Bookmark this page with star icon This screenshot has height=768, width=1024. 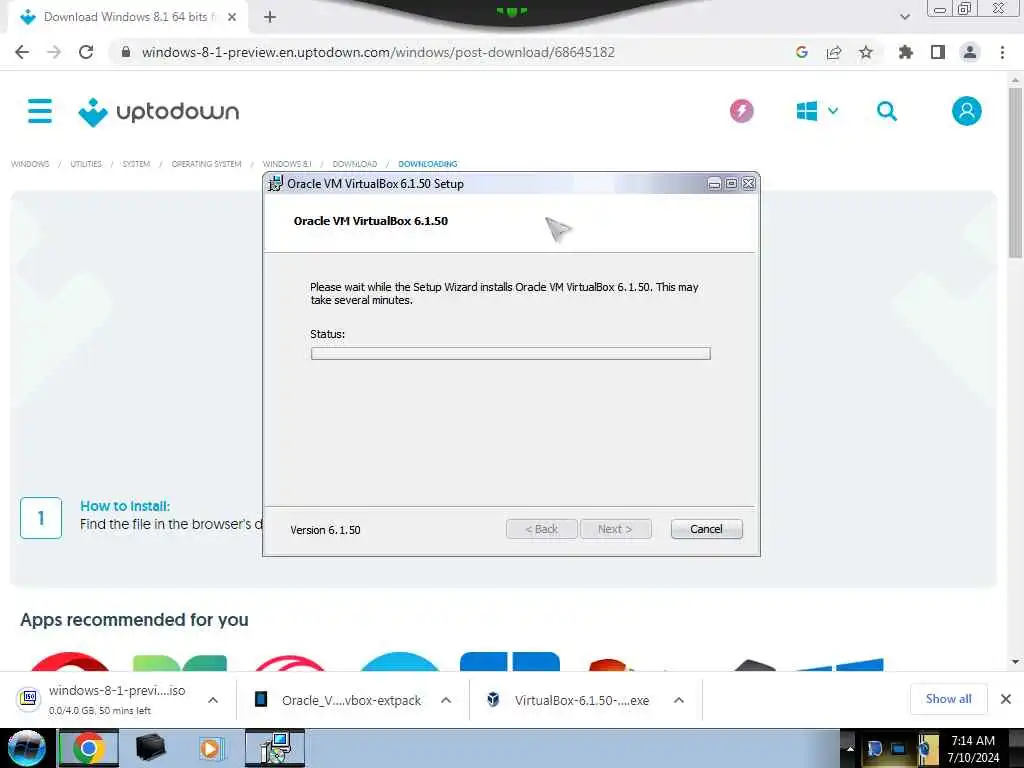[x=866, y=52]
